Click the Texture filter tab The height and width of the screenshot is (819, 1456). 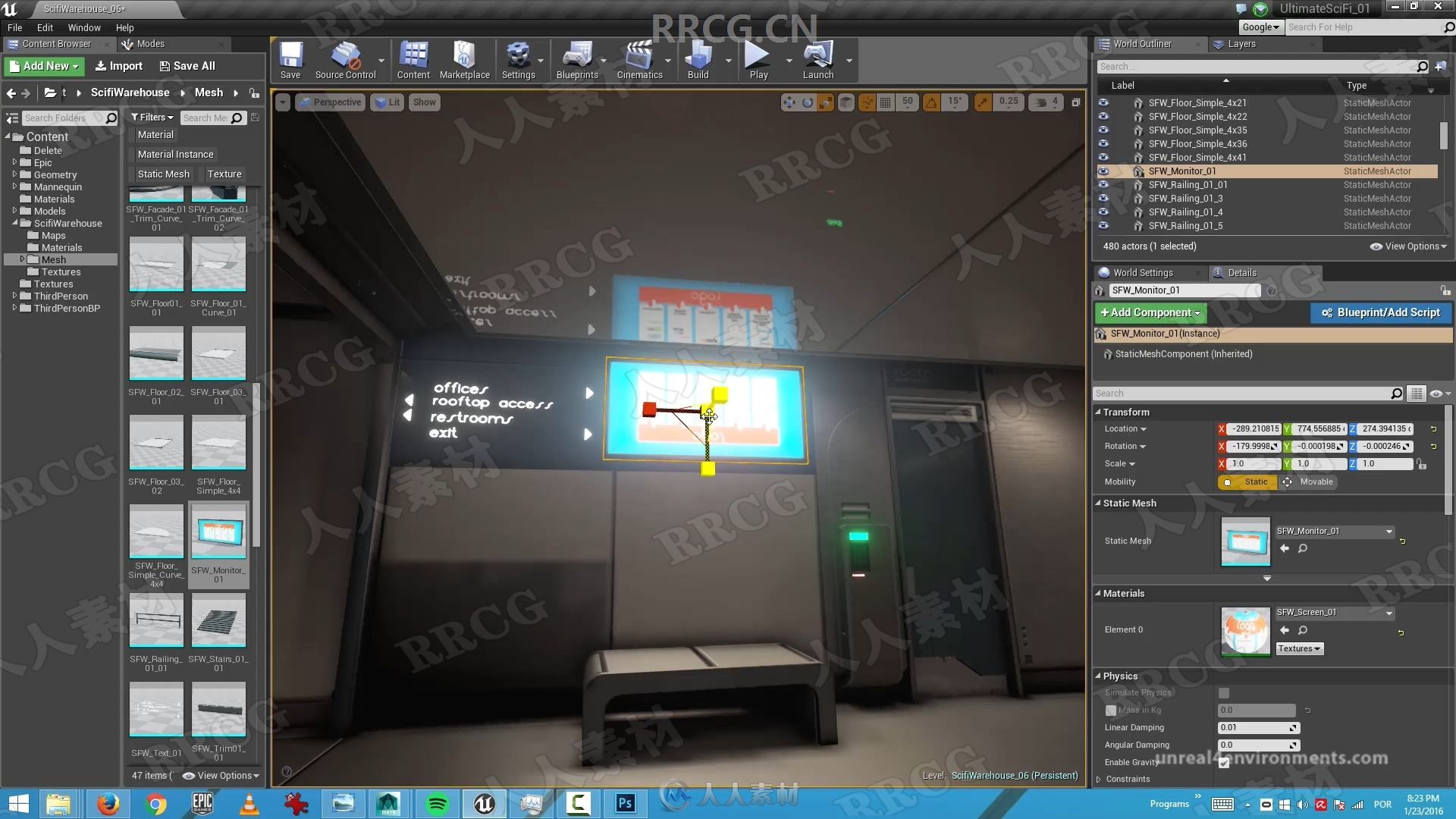tap(224, 173)
